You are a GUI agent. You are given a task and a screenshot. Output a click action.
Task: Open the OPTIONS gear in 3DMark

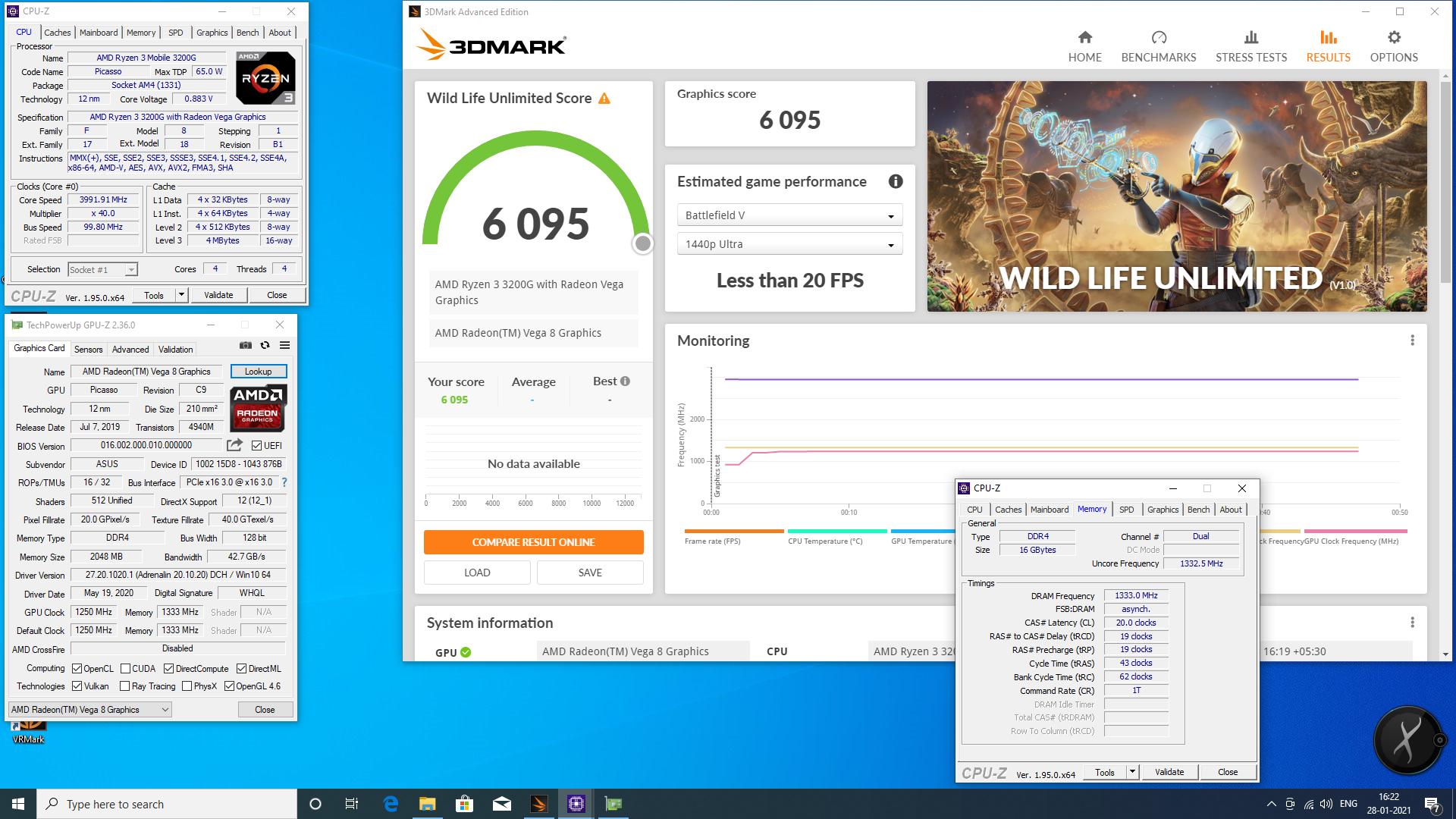pos(1393,46)
